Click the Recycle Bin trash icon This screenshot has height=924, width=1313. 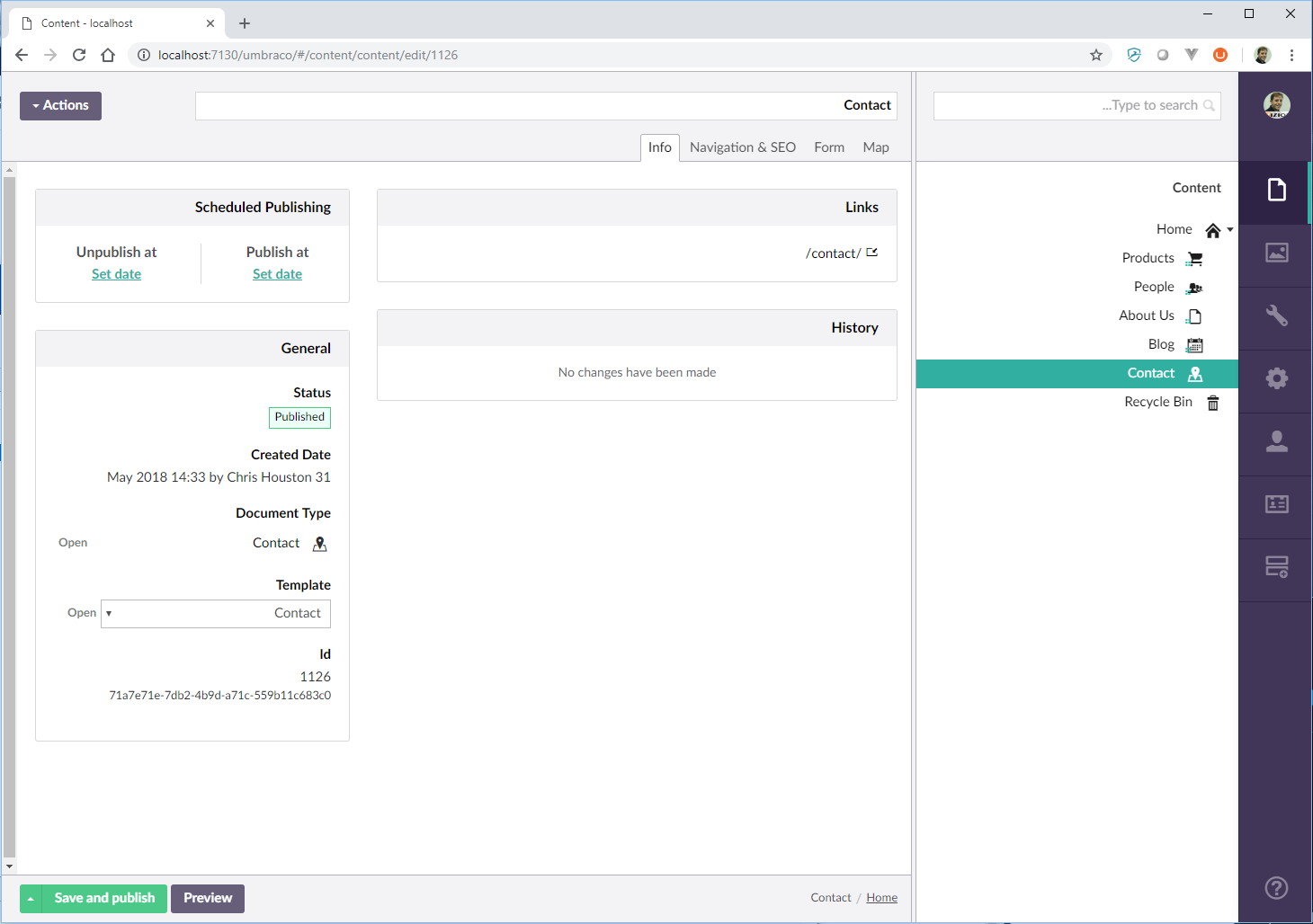pyautogui.click(x=1212, y=403)
